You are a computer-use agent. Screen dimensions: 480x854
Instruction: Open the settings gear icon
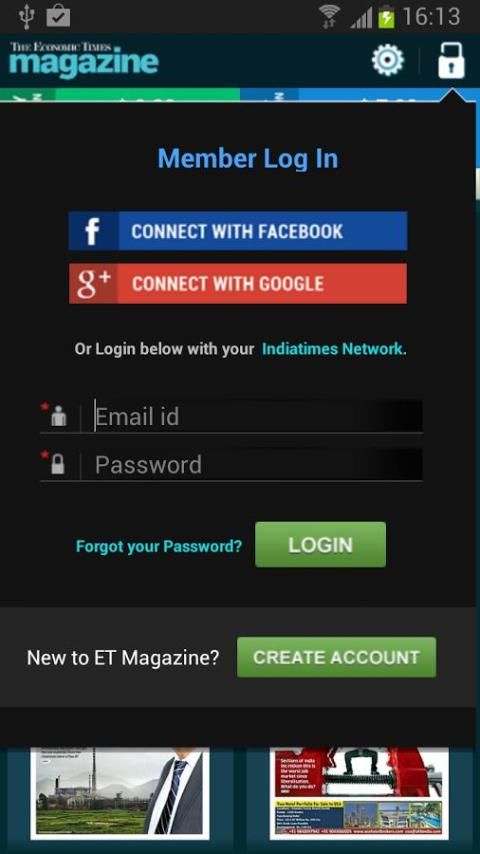pyautogui.click(x=387, y=60)
